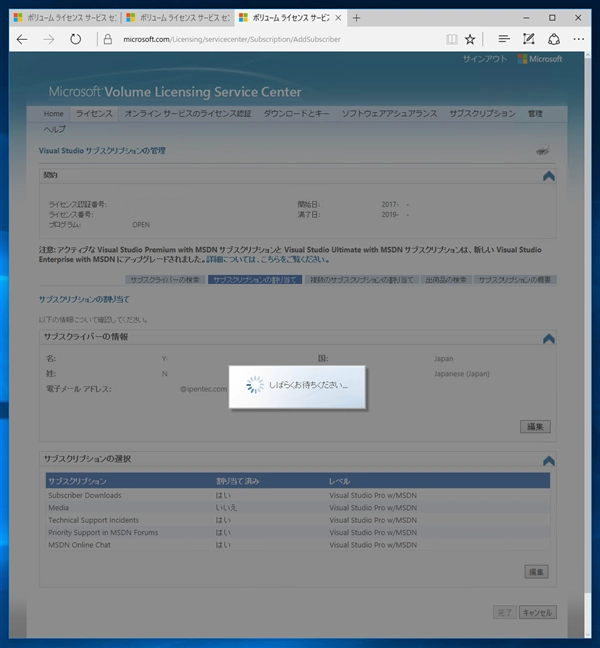This screenshot has height=648, width=600.
Task: Click 編集 button in subscription selection section
Action: [536, 572]
